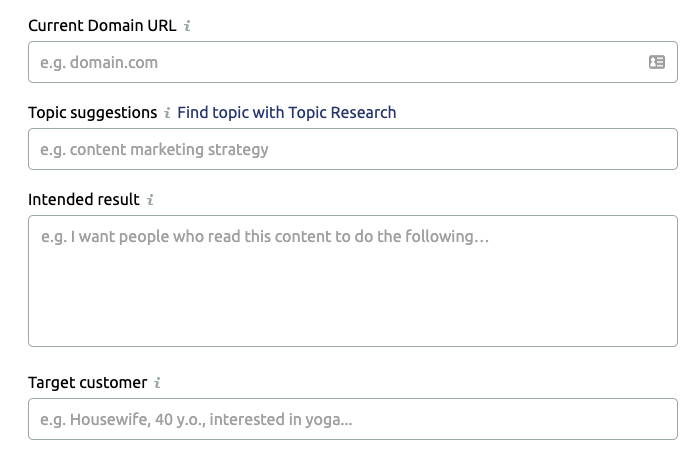Image resolution: width=700 pixels, height=464 pixels.
Task: Click the Target customer label text
Action: click(88, 383)
